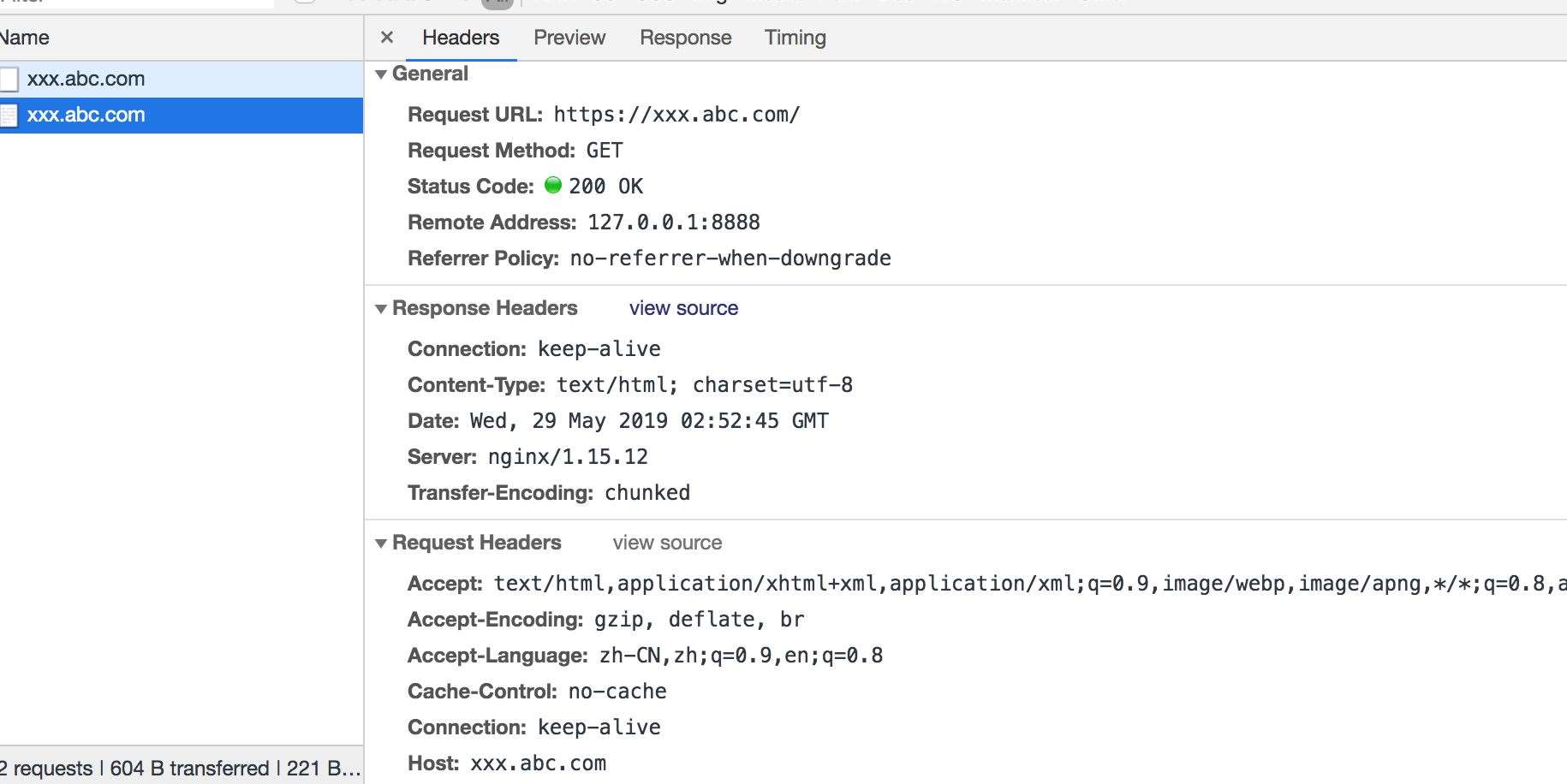Click the blank file icon of the first request
The width and height of the screenshot is (1567, 784).
[x=9, y=79]
